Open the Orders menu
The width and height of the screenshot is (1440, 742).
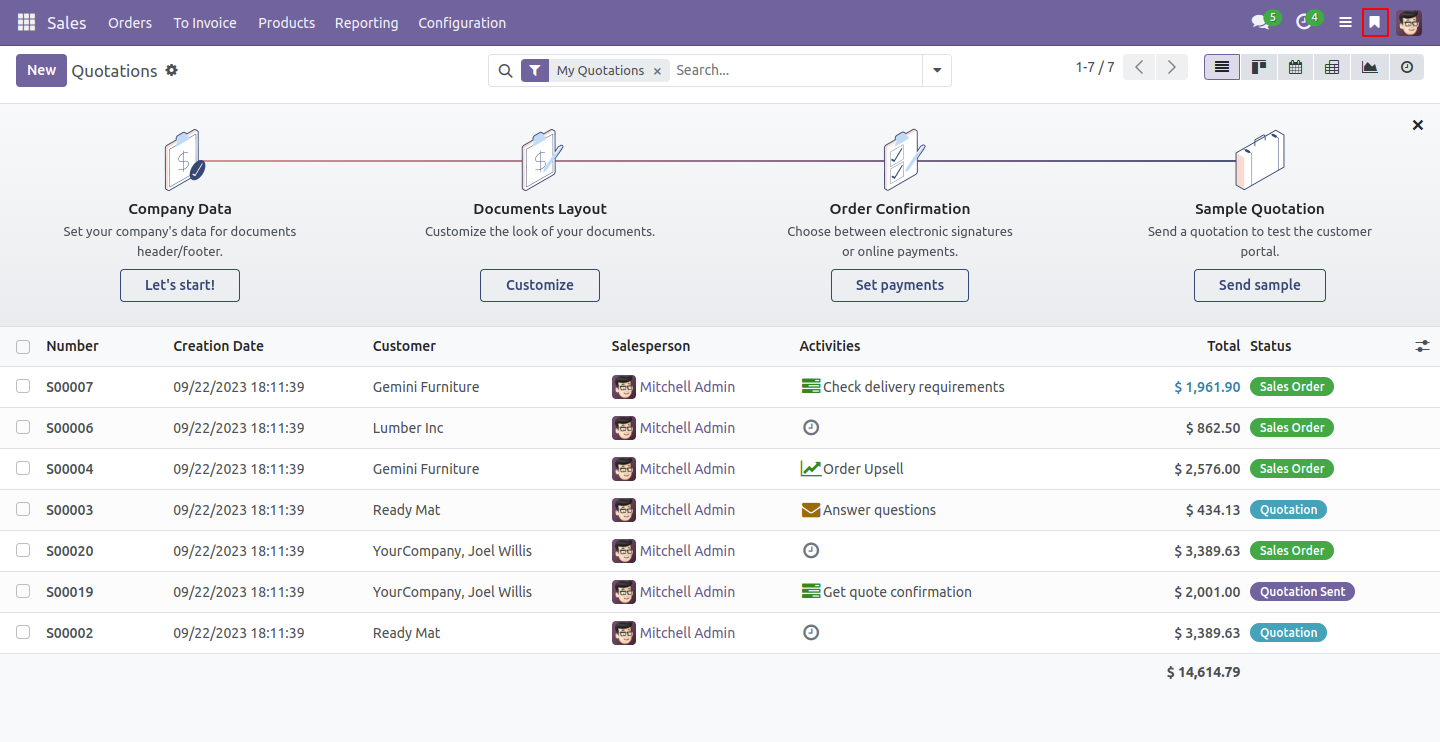pyautogui.click(x=130, y=22)
